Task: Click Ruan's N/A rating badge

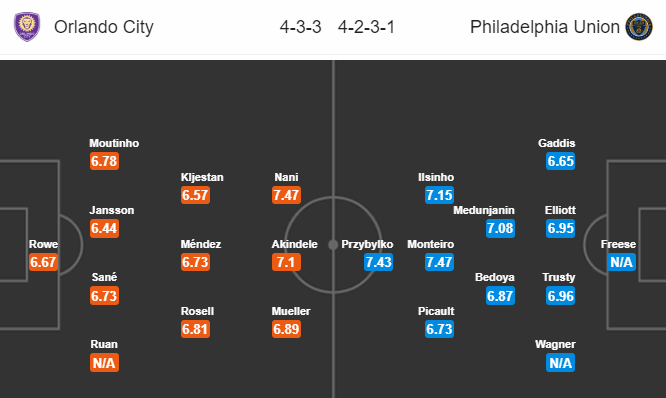Action: (104, 363)
